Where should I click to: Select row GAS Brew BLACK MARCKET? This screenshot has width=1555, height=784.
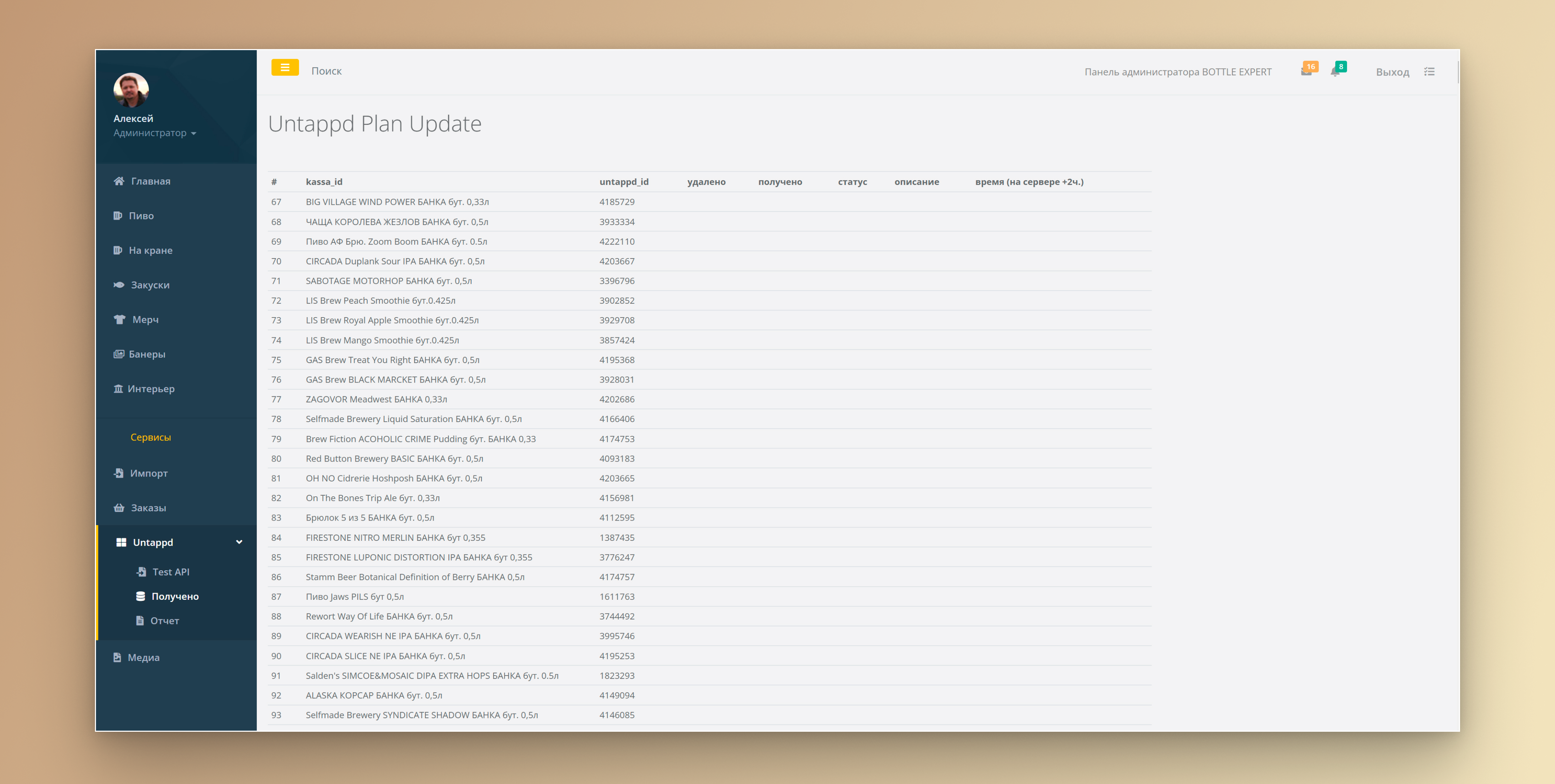tap(710, 379)
